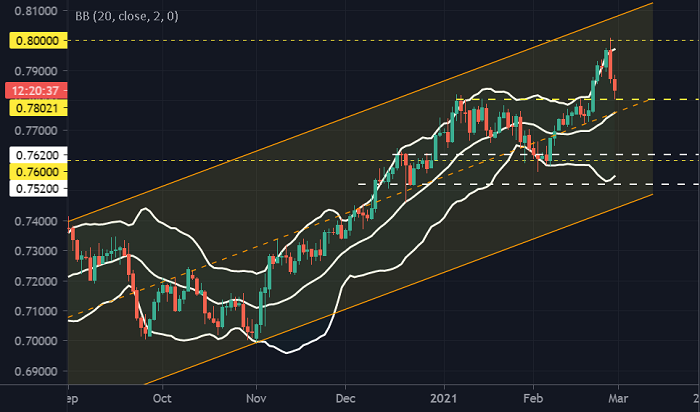This screenshot has height=412, width=700.
Task: Select the 0.80000 yellow price label
Action: click(38, 41)
